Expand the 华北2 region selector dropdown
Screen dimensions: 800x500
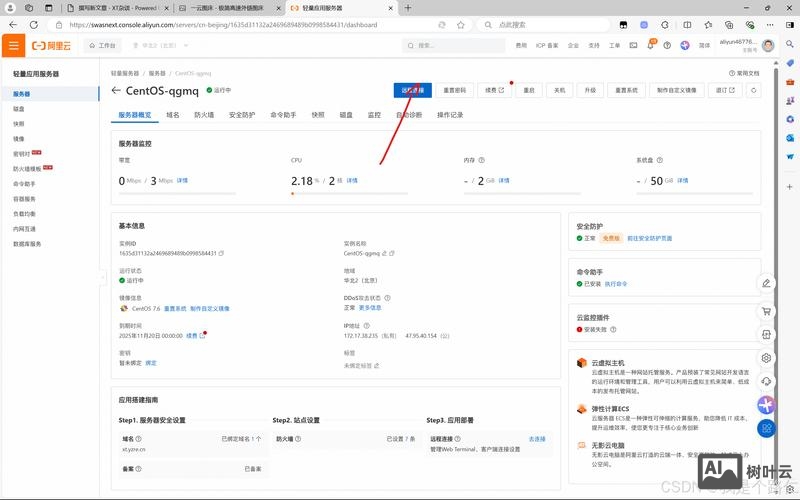(160, 45)
